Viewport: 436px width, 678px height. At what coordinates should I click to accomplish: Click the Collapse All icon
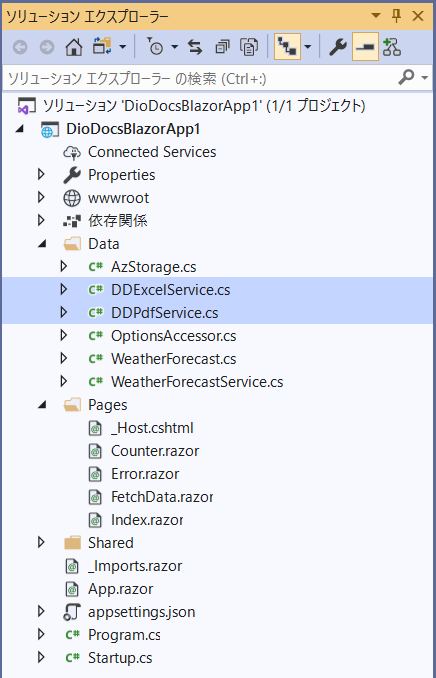pyautogui.click(x=223, y=47)
